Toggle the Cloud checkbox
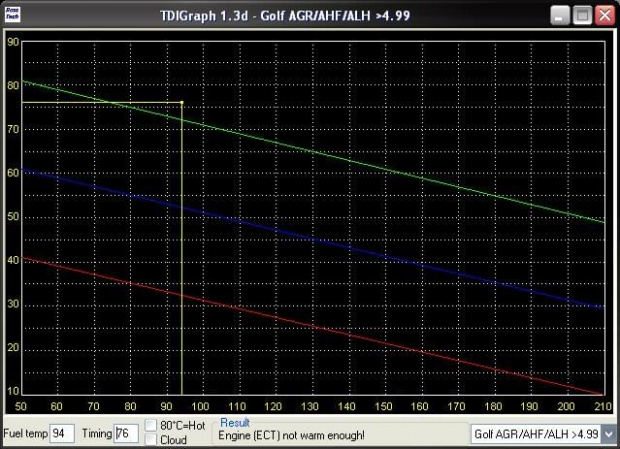Viewport: 620px width, 449px height. [151, 440]
